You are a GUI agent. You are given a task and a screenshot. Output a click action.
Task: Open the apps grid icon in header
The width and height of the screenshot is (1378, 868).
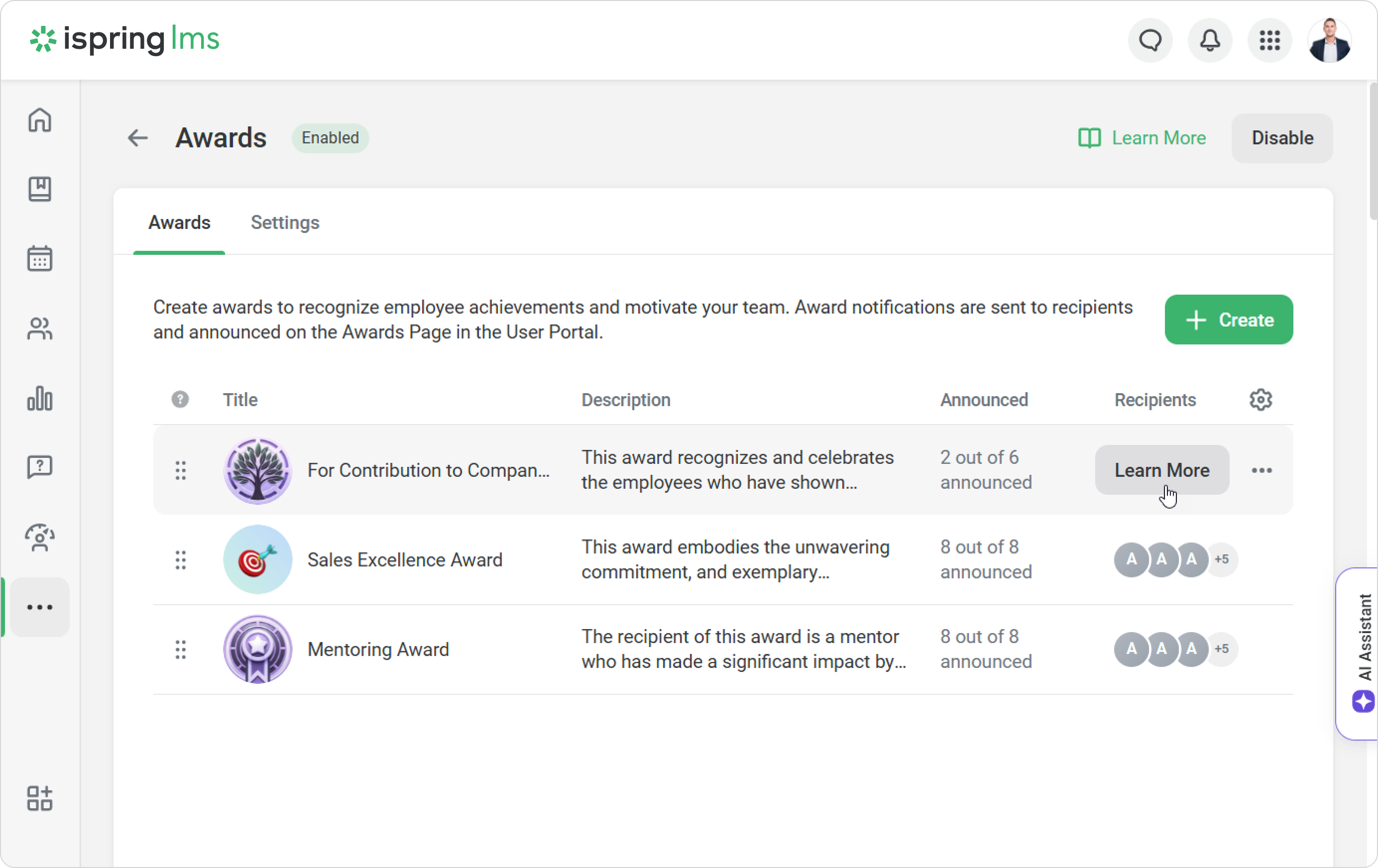click(1269, 41)
